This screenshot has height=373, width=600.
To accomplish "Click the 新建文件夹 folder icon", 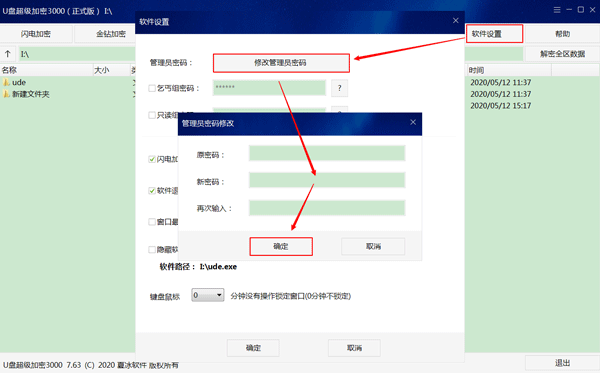I will (6, 94).
